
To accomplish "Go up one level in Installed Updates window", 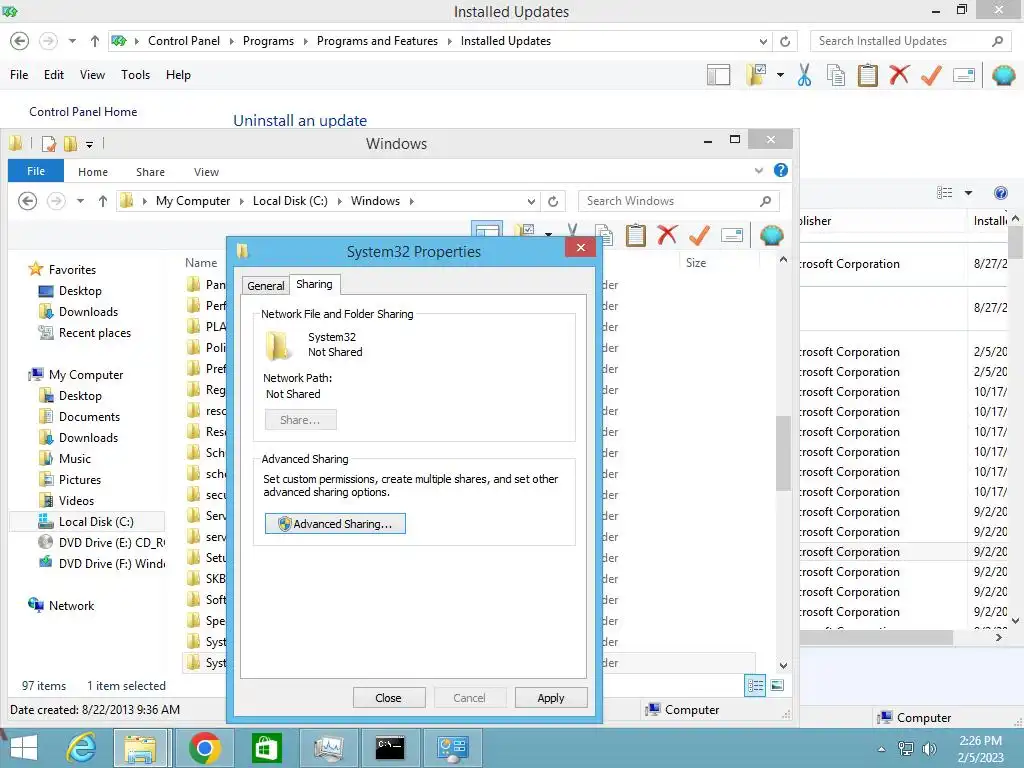I will click(95, 41).
